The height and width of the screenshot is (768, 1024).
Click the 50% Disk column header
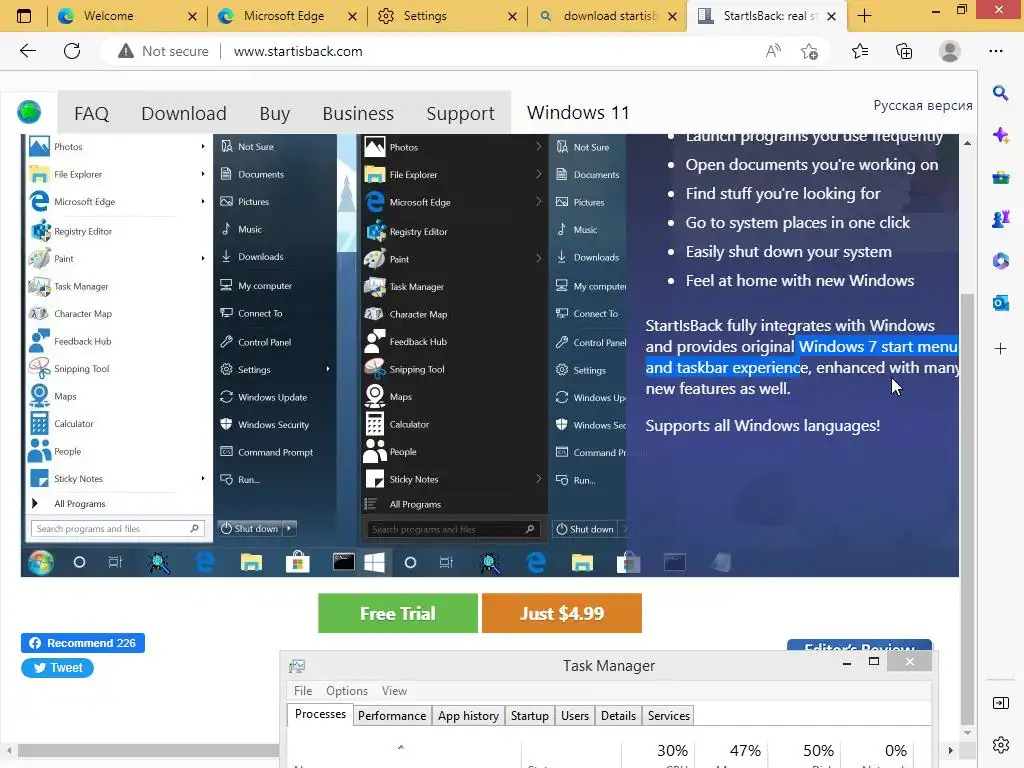[x=805, y=754]
